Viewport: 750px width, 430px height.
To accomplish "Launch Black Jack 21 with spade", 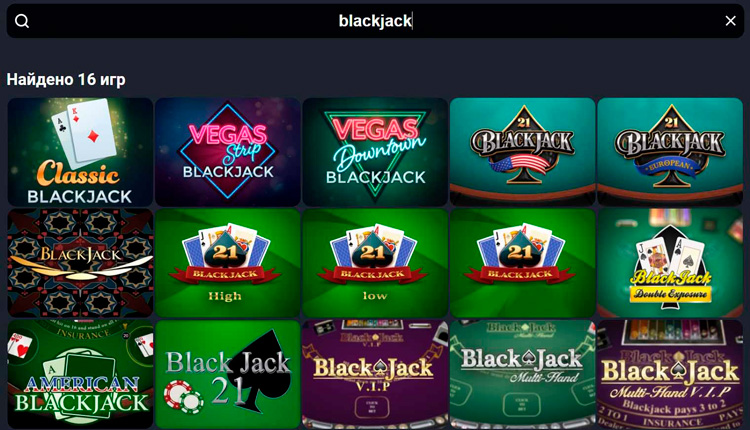I will [x=228, y=374].
